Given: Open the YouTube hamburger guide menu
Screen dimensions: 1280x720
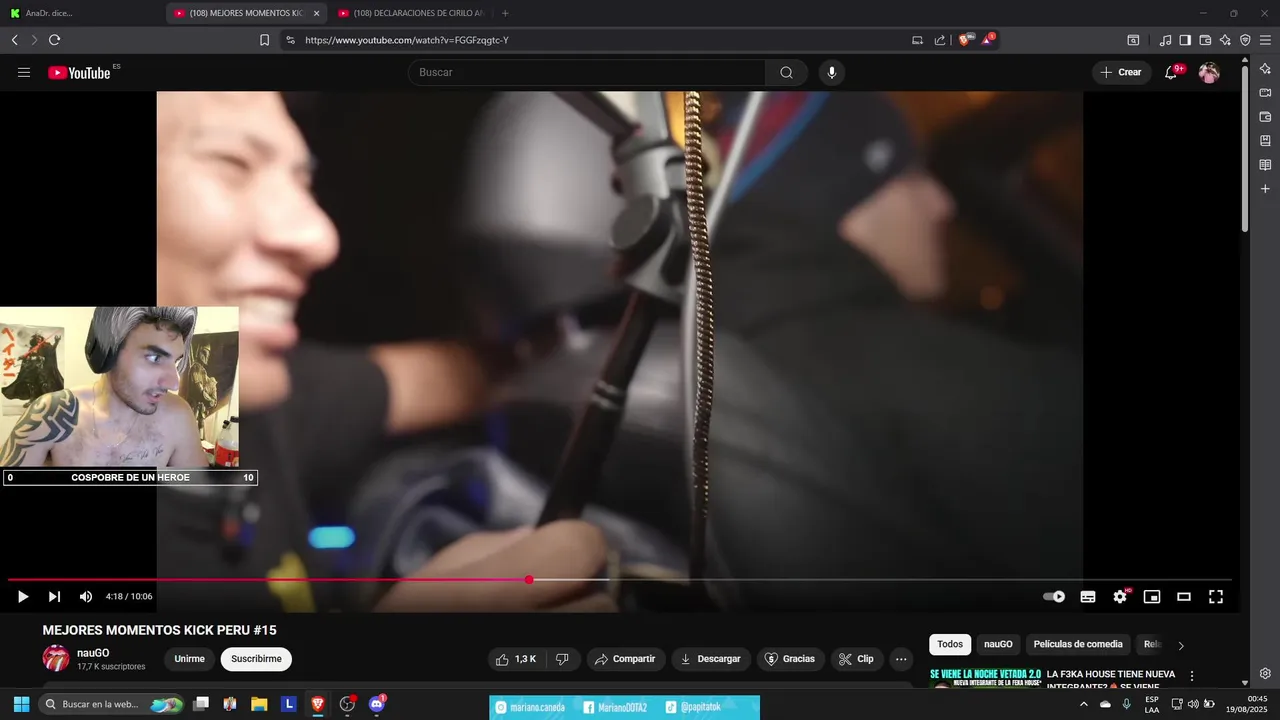Looking at the screenshot, I should (24, 72).
